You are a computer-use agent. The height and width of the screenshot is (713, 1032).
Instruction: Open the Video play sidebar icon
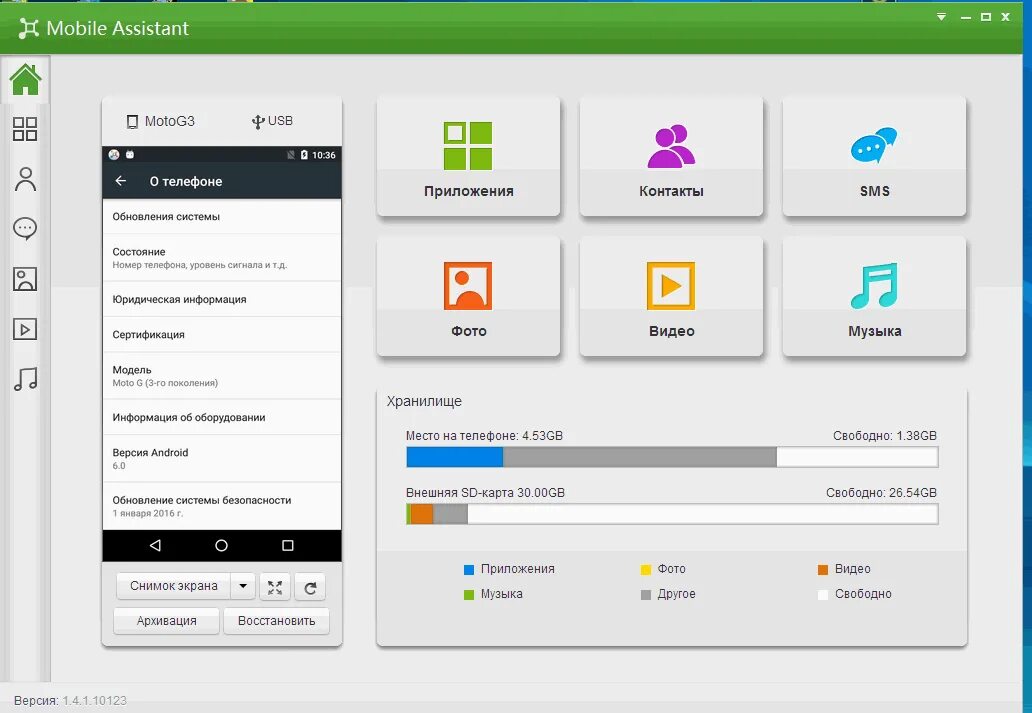(25, 329)
